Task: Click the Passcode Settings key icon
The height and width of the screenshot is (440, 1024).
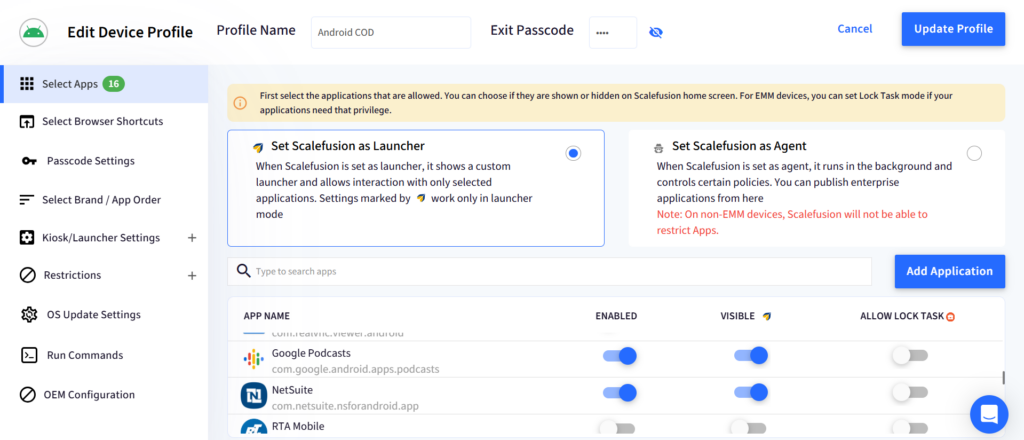Action: tap(29, 161)
